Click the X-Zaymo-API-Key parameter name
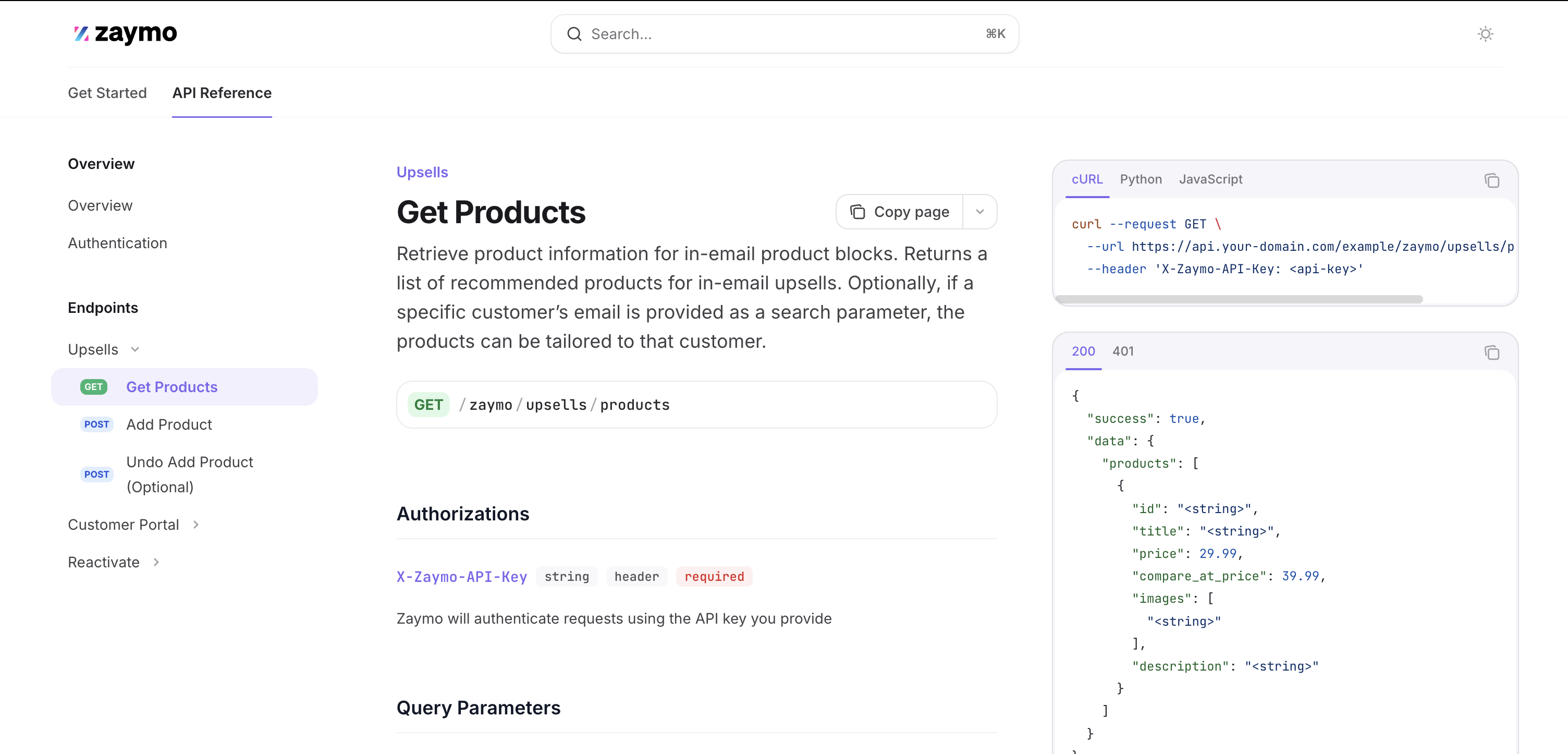 coord(462,577)
